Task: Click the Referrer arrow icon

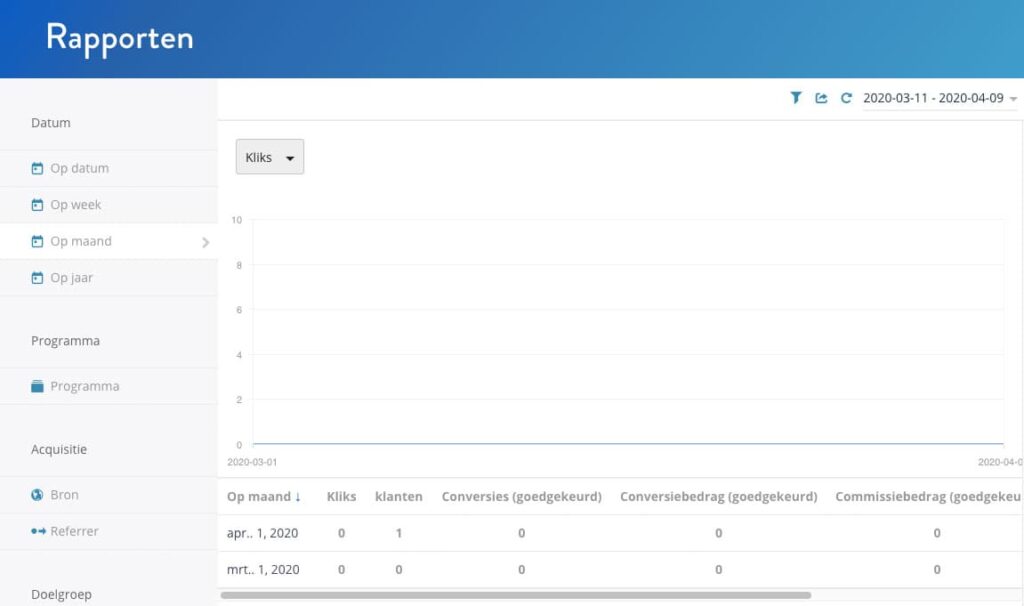Action: click(38, 531)
